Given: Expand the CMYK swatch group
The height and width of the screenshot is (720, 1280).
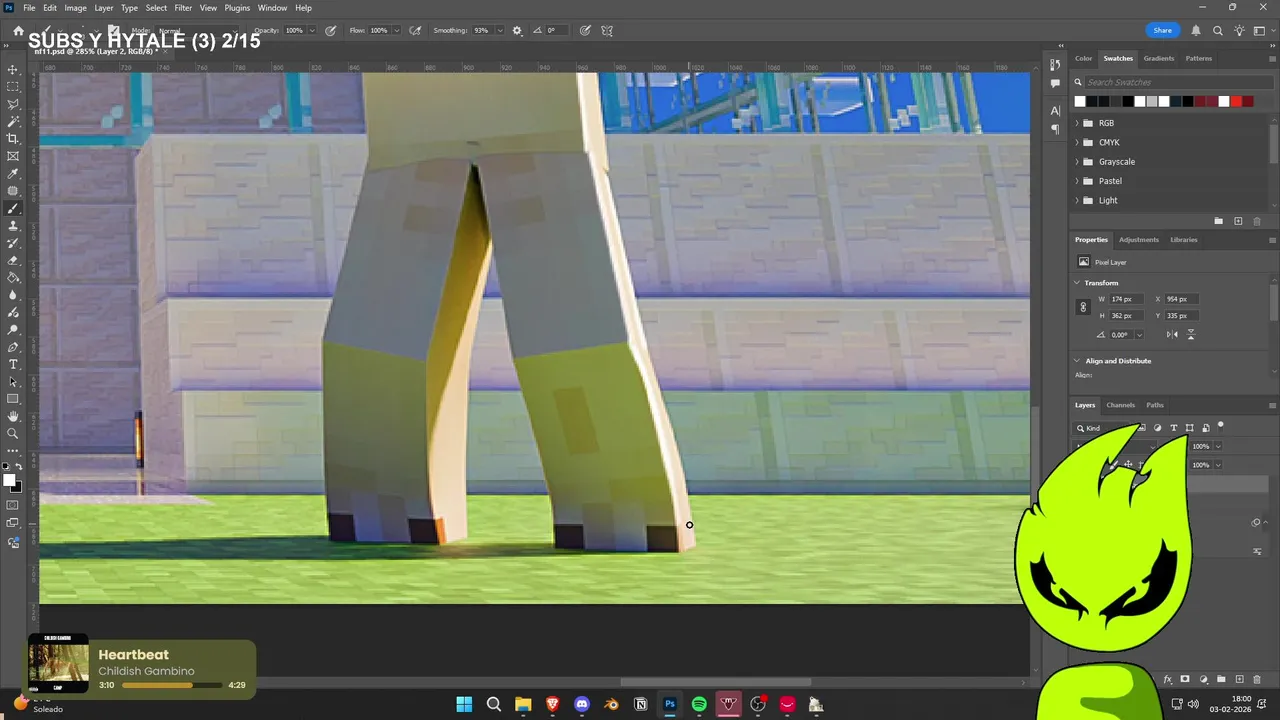Looking at the screenshot, I should point(1077,143).
